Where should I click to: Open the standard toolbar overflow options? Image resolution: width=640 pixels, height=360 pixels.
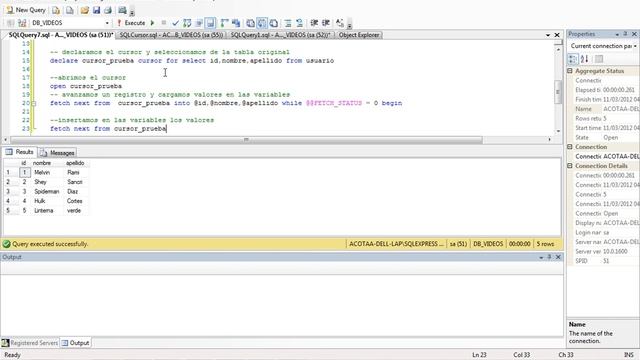(132, 11)
